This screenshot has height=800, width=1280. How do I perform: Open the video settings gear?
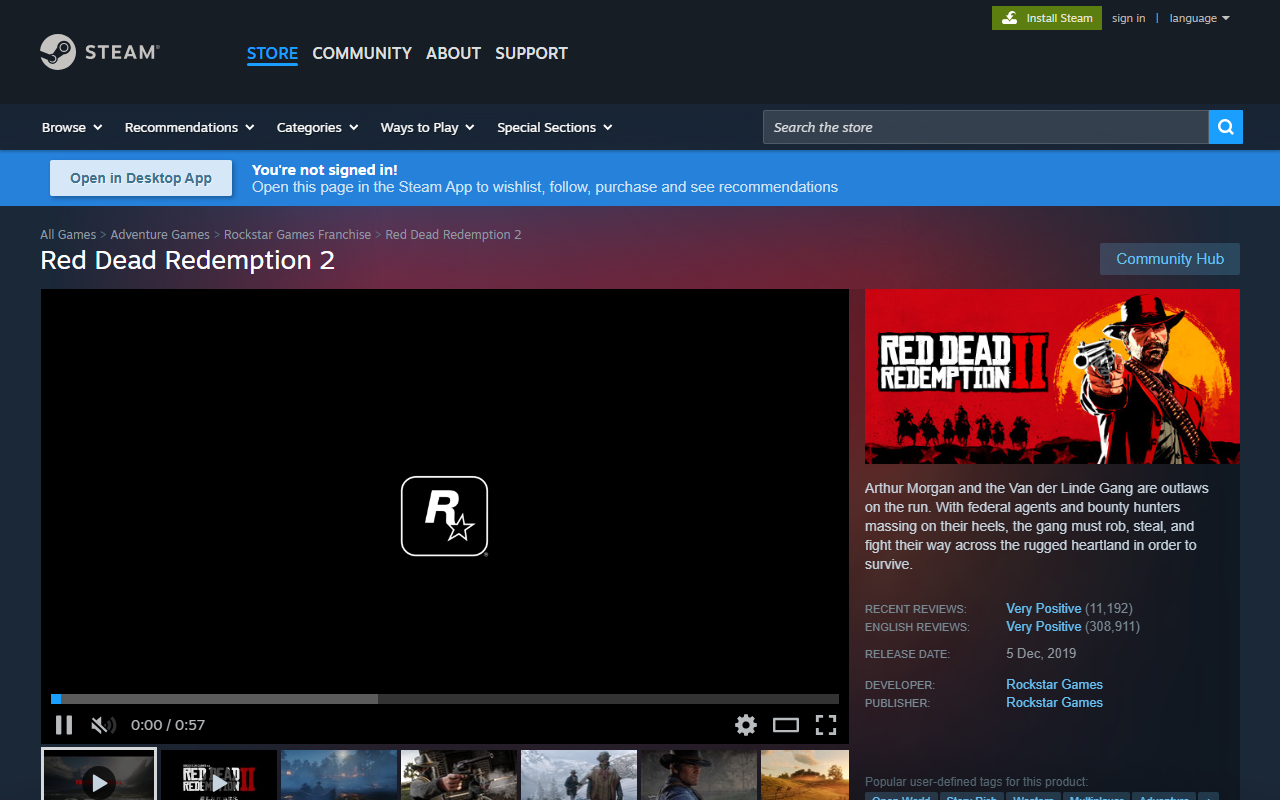746,725
